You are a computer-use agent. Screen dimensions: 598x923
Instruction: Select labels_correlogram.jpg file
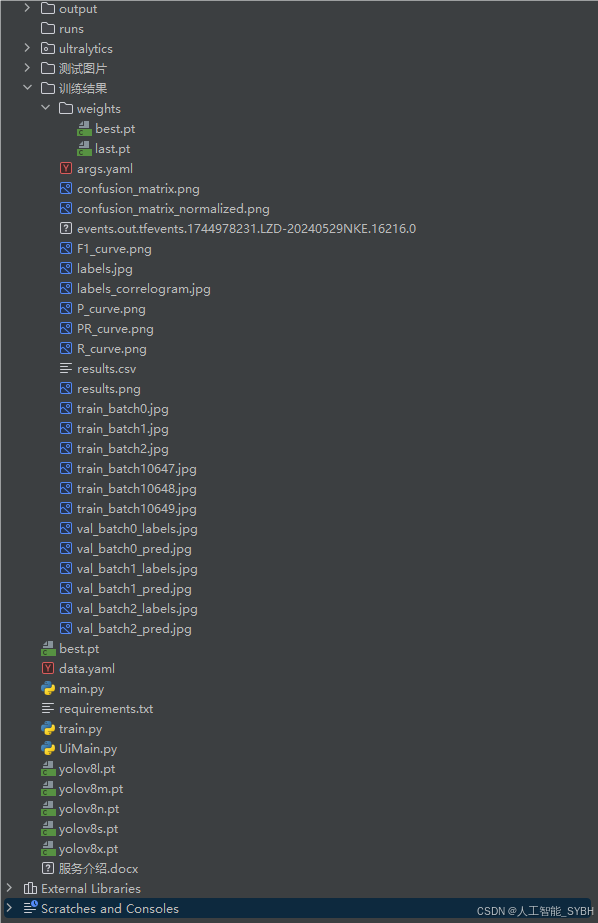(x=144, y=289)
